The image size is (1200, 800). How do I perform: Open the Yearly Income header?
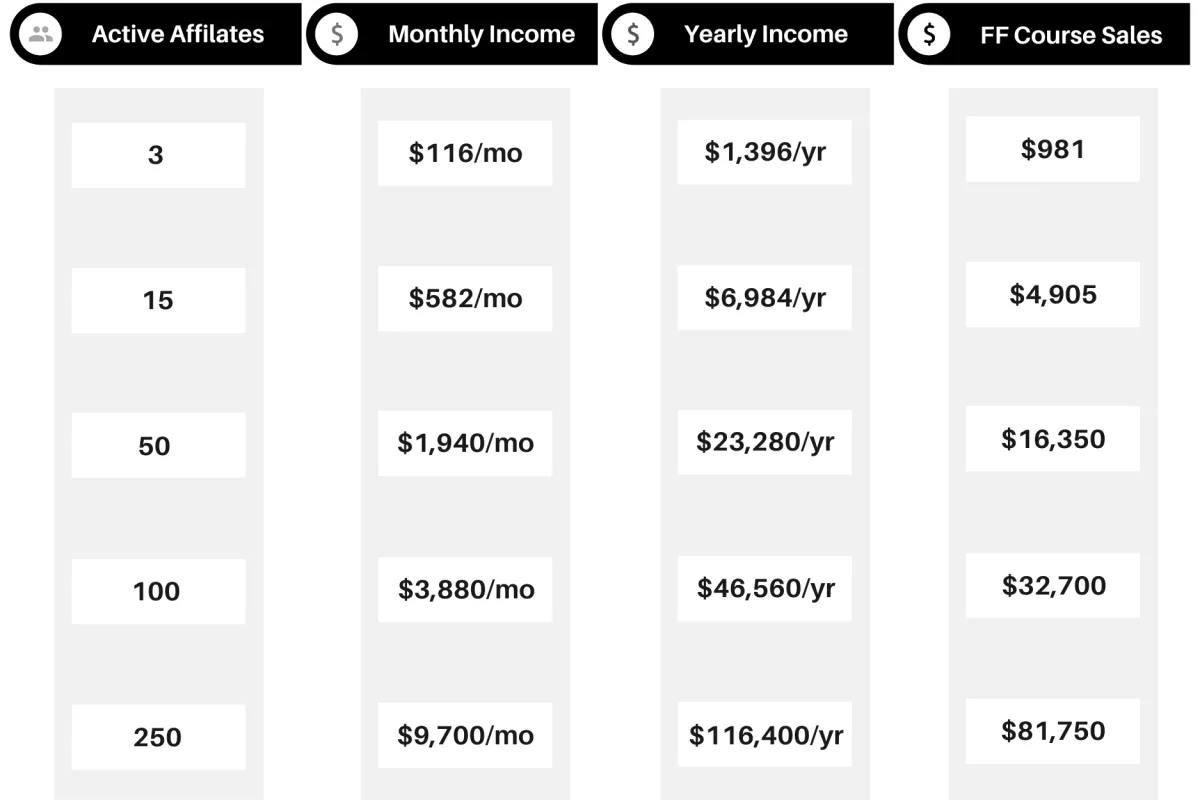(x=747, y=34)
